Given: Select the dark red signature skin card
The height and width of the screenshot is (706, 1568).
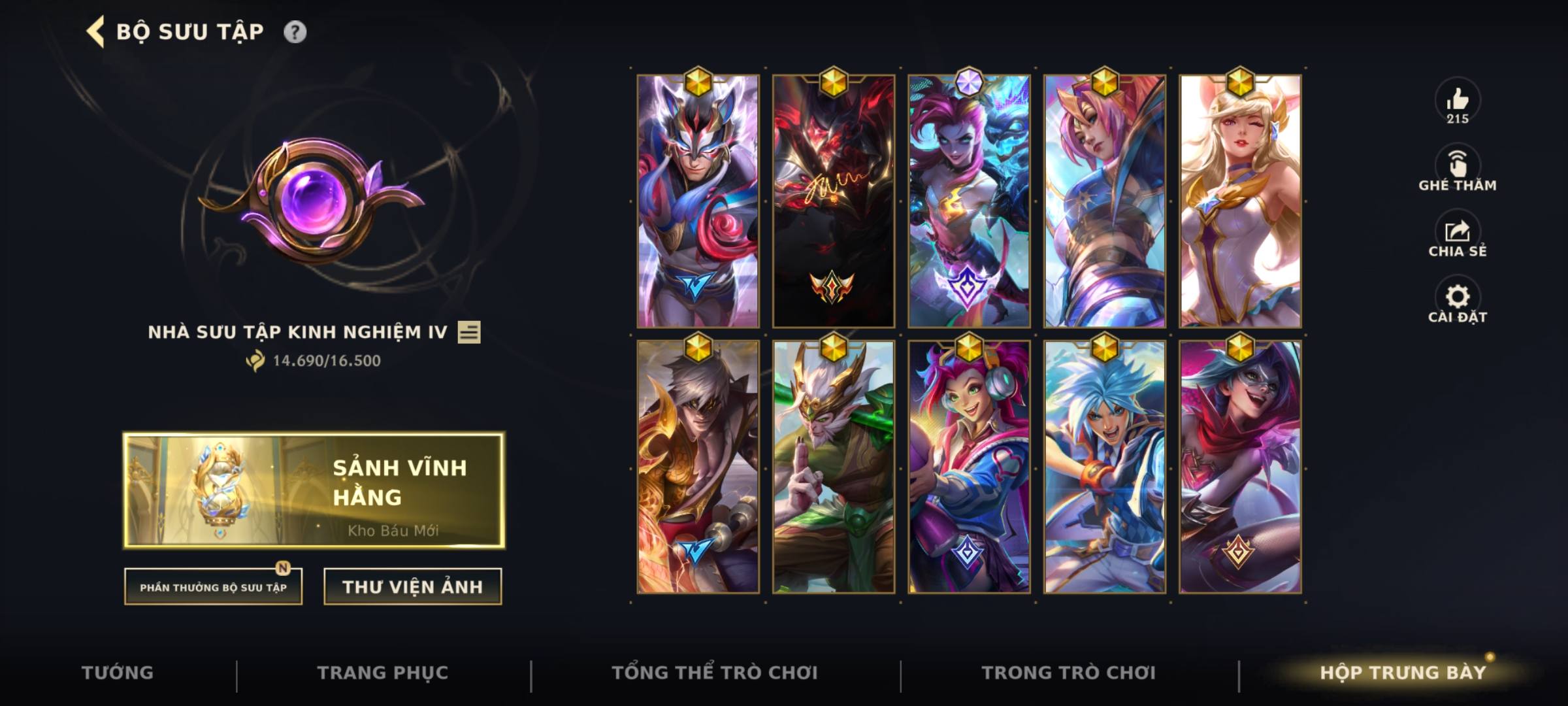Looking at the screenshot, I should click(833, 201).
